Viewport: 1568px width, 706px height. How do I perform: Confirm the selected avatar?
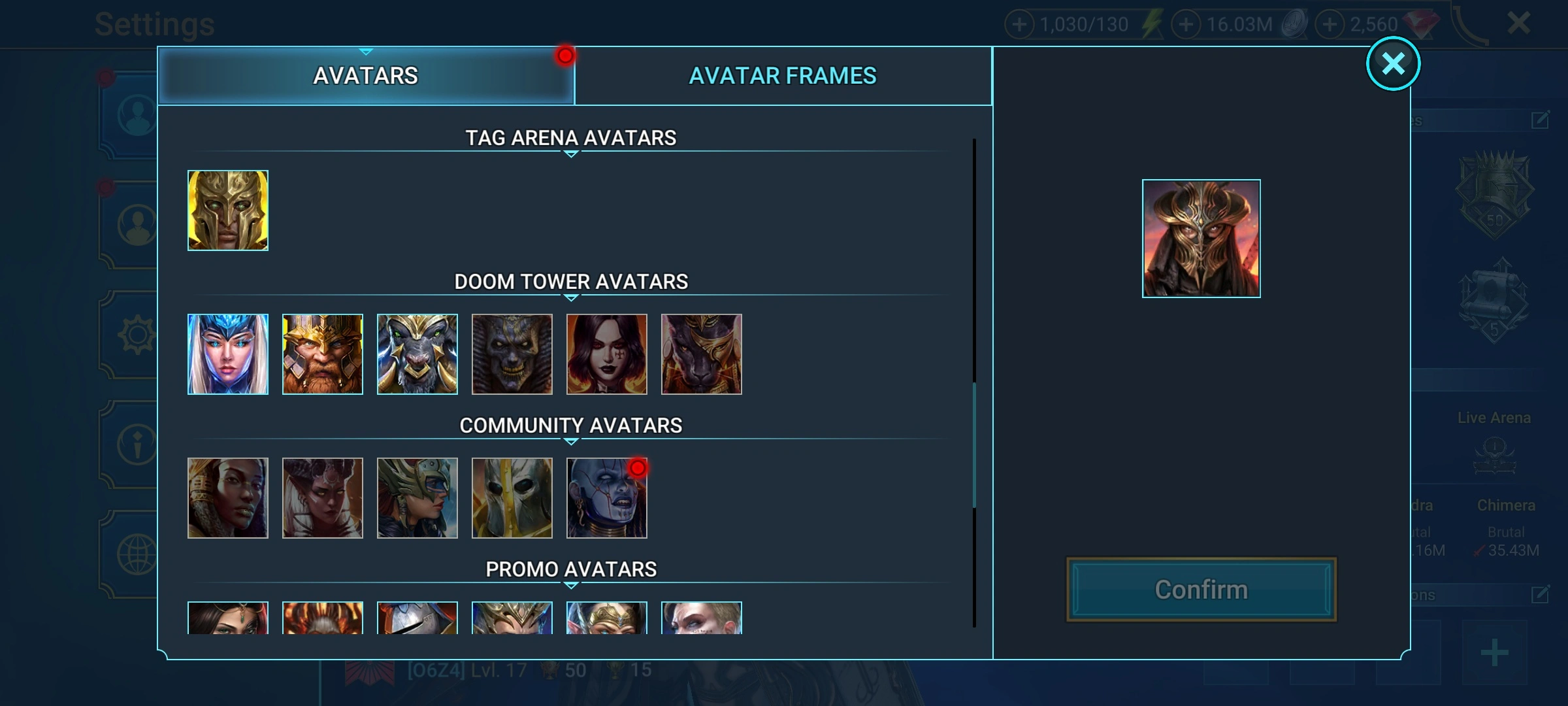pos(1201,590)
